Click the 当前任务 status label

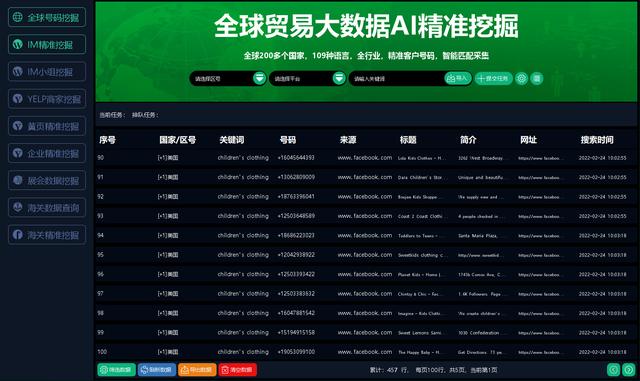click(x=112, y=115)
